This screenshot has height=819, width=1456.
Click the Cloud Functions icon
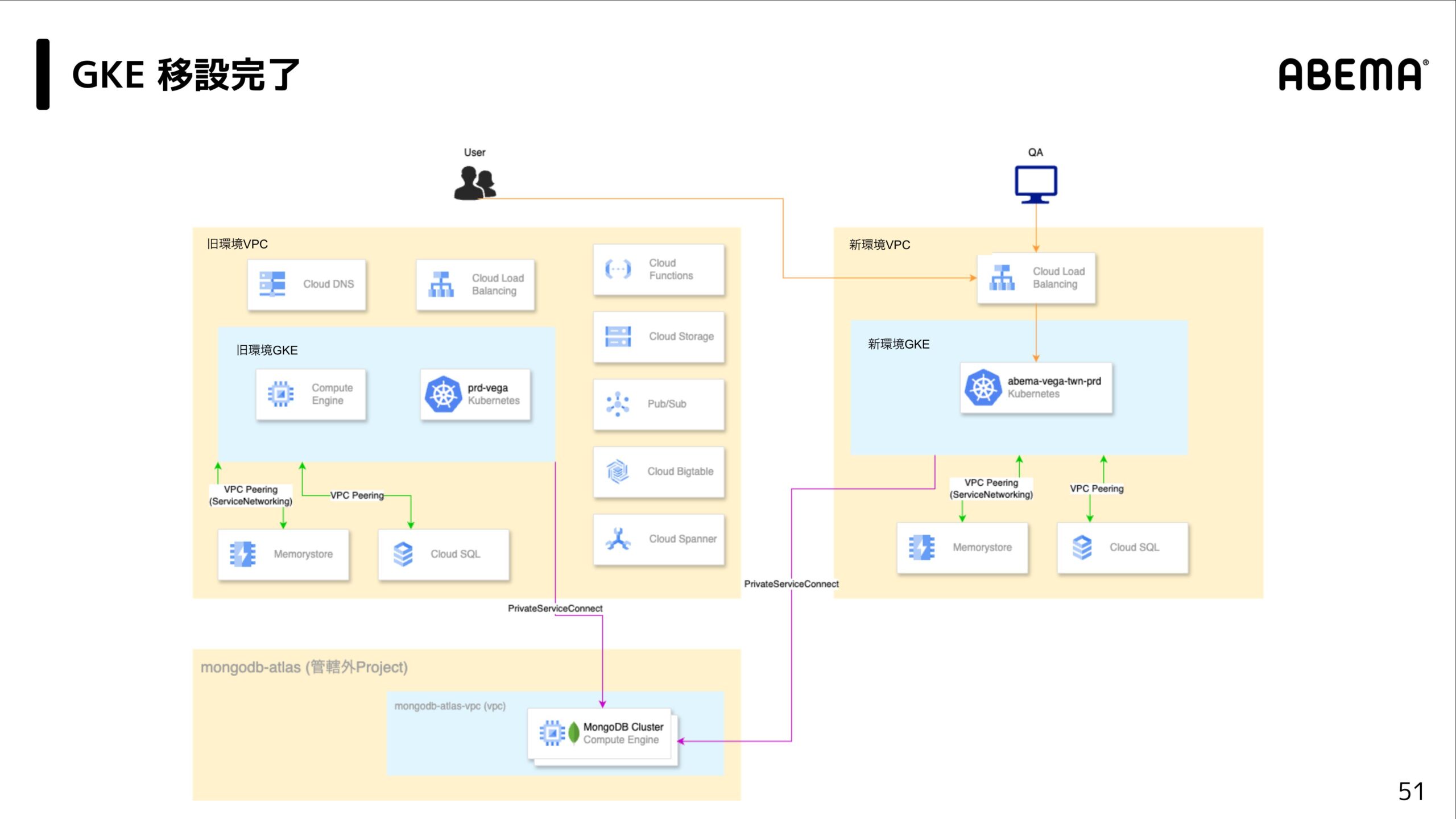click(618, 269)
